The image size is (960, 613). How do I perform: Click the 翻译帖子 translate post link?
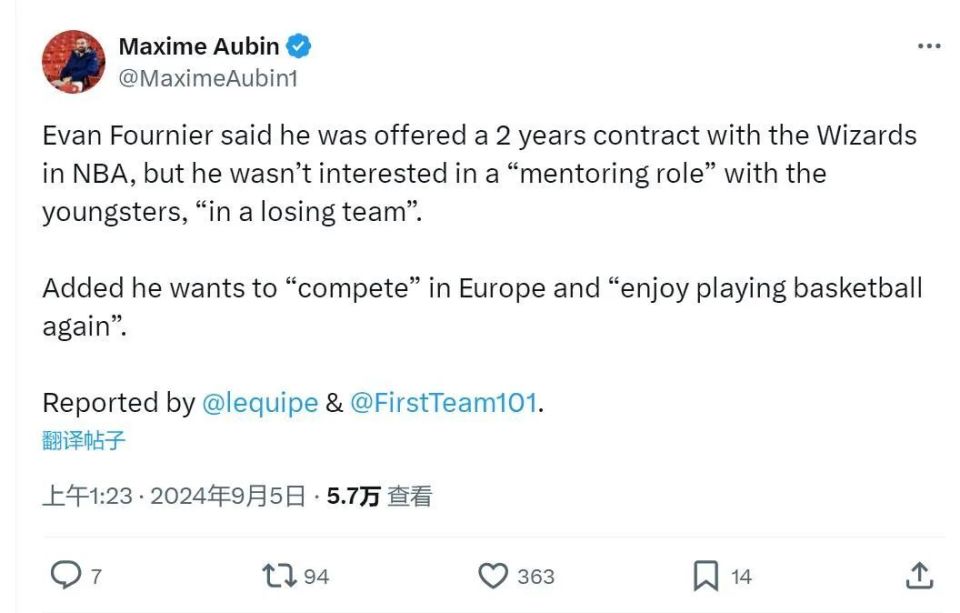click(84, 441)
